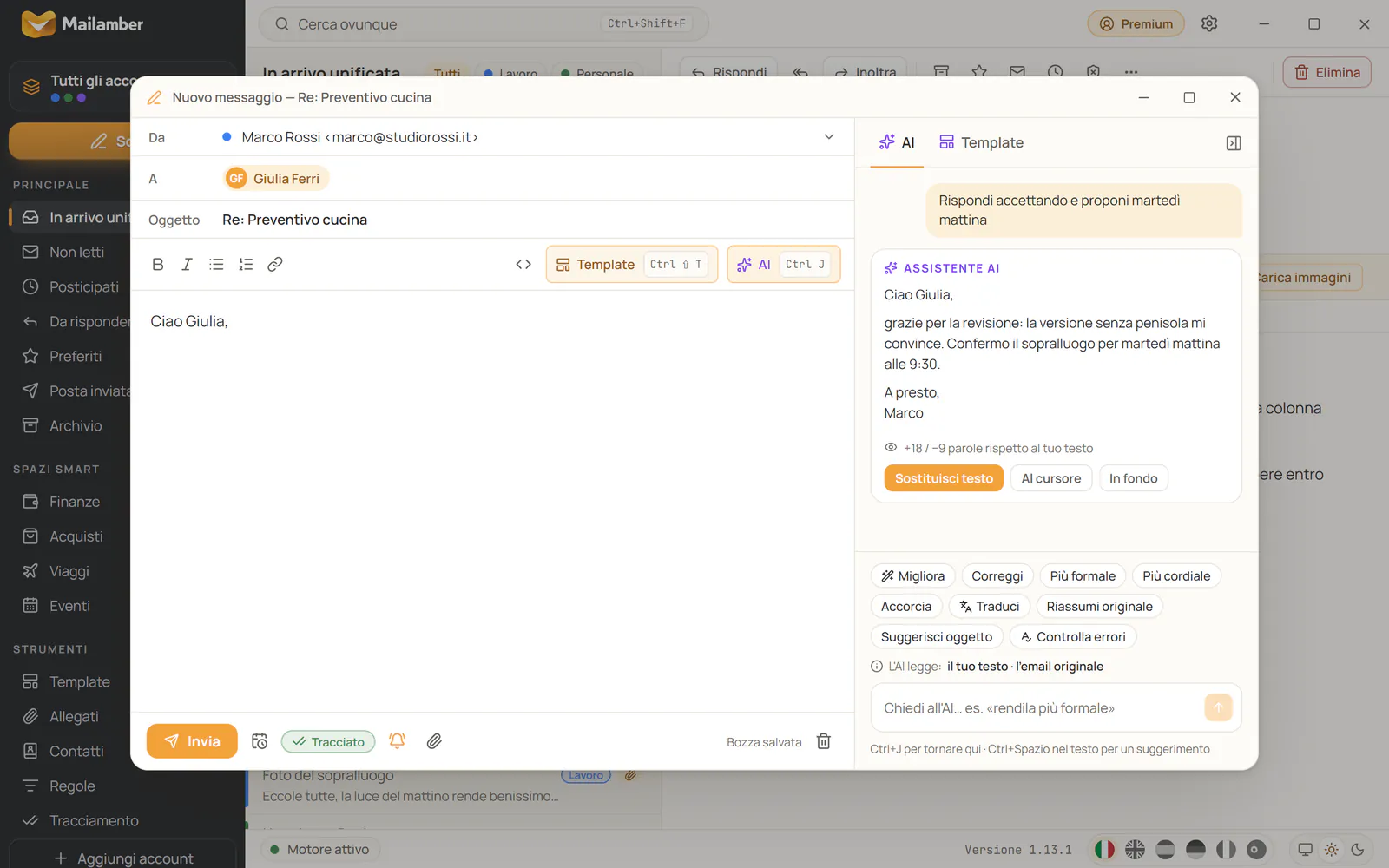Insert a numbered list
Viewport: 1389px width, 868px height.
(246, 265)
